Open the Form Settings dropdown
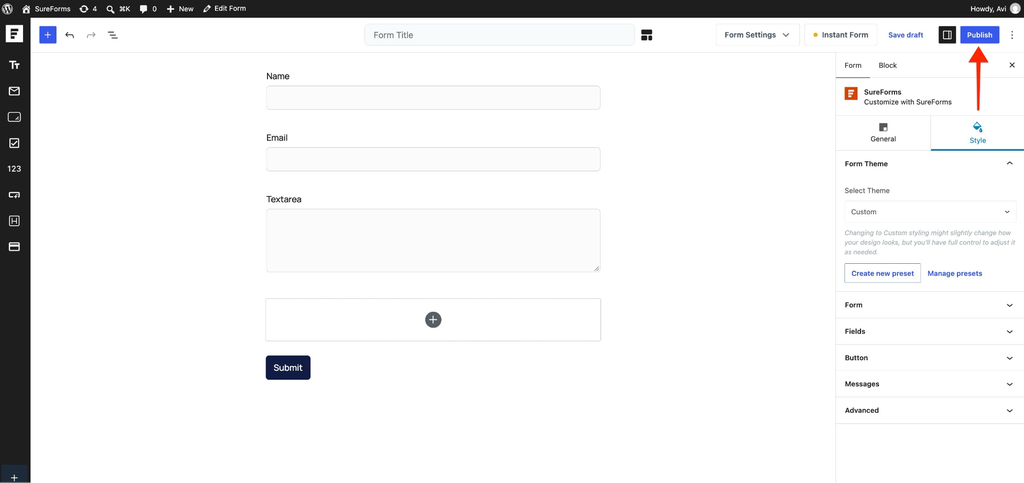The image size is (1024, 483). coord(758,35)
